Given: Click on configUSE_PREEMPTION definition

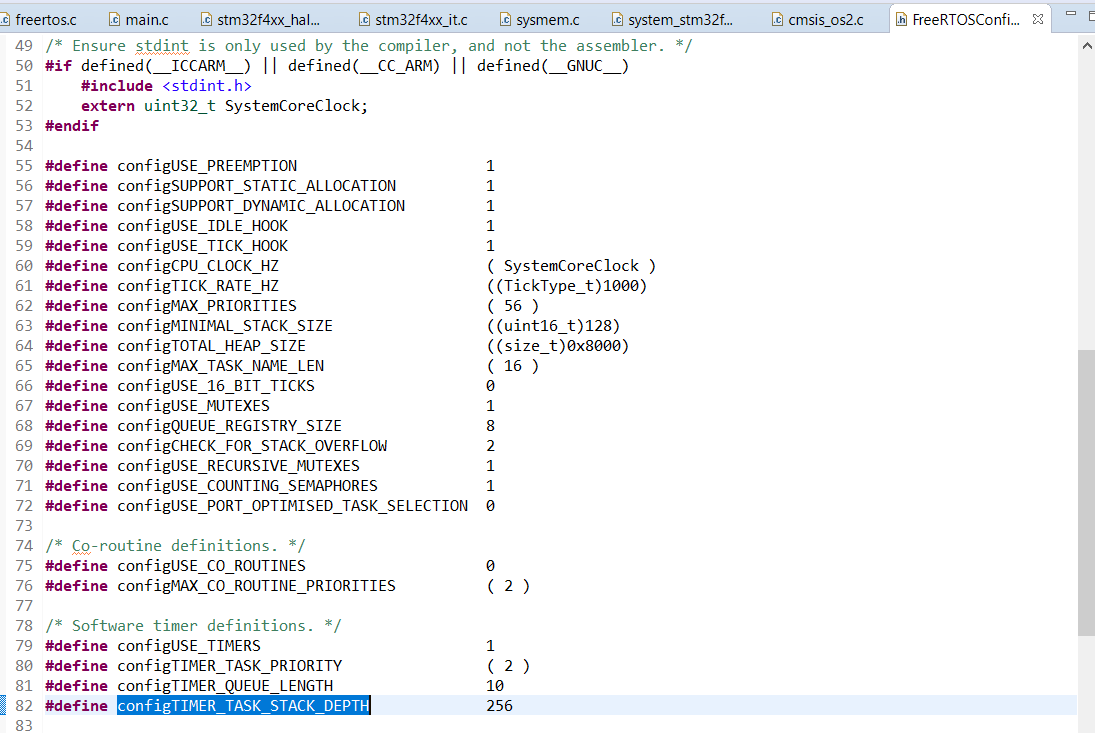Looking at the screenshot, I should (207, 165).
